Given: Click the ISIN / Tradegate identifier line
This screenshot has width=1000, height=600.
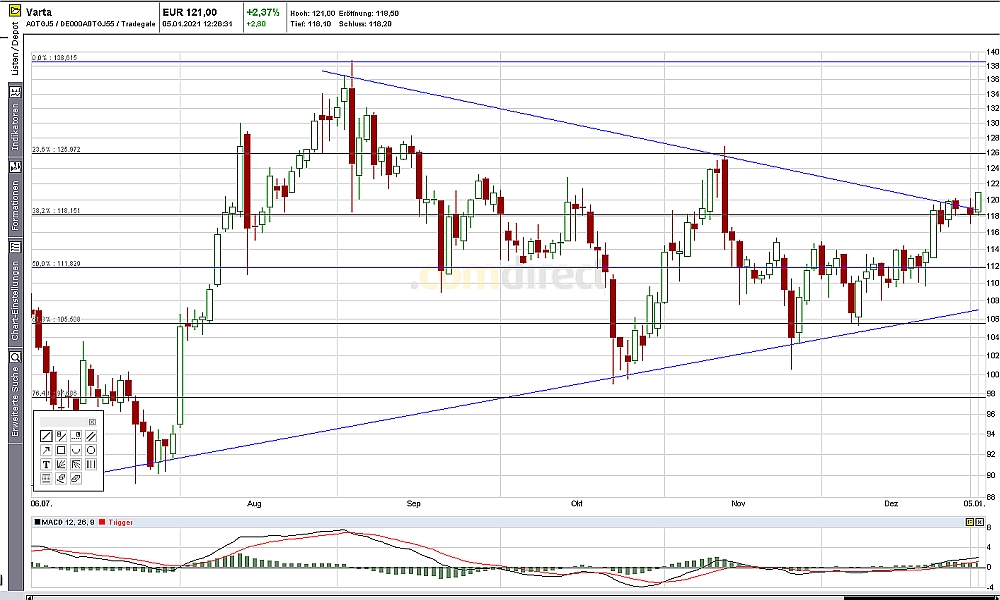Looking at the screenshot, I should pos(91,24).
